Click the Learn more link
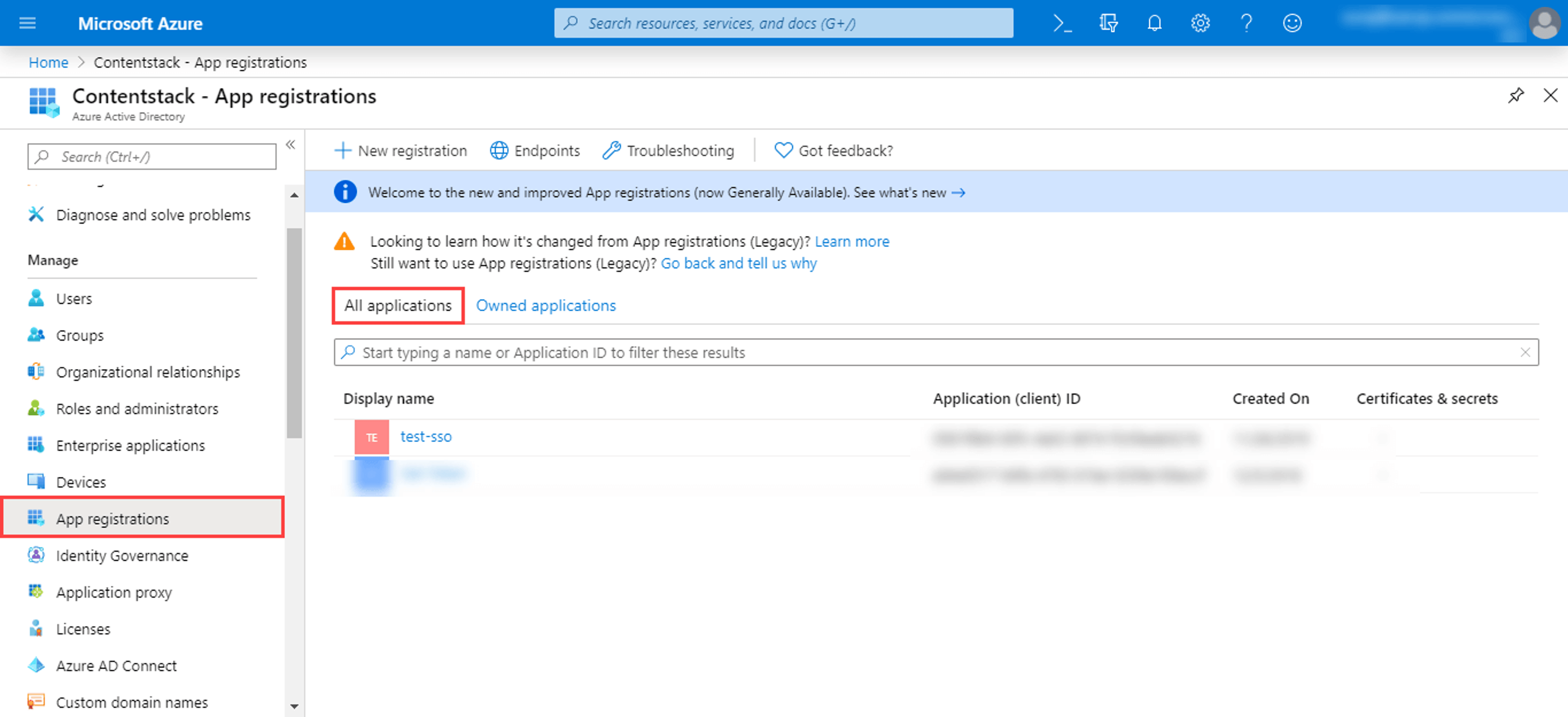The height and width of the screenshot is (717, 1568). tap(851, 242)
